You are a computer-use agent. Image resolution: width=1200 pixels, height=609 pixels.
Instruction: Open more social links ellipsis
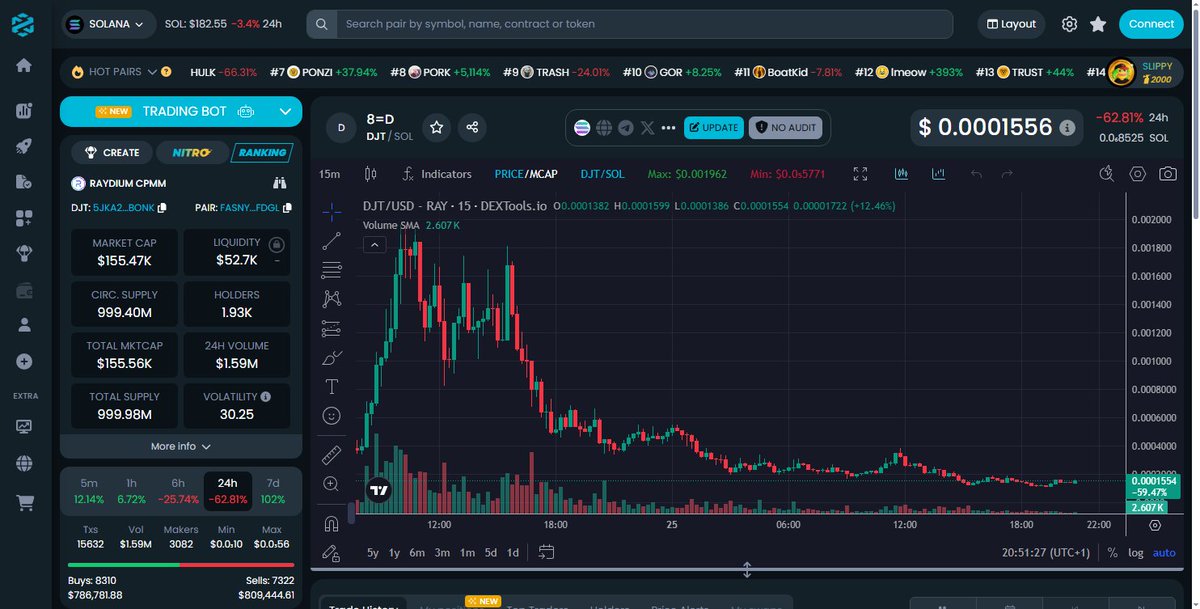click(x=669, y=127)
